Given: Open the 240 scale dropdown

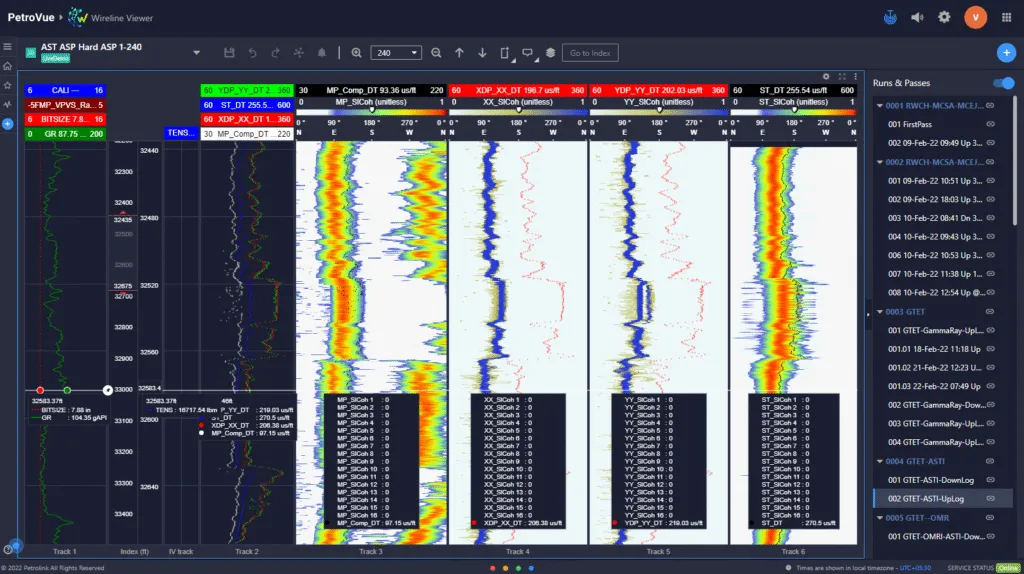Looking at the screenshot, I should coord(395,53).
